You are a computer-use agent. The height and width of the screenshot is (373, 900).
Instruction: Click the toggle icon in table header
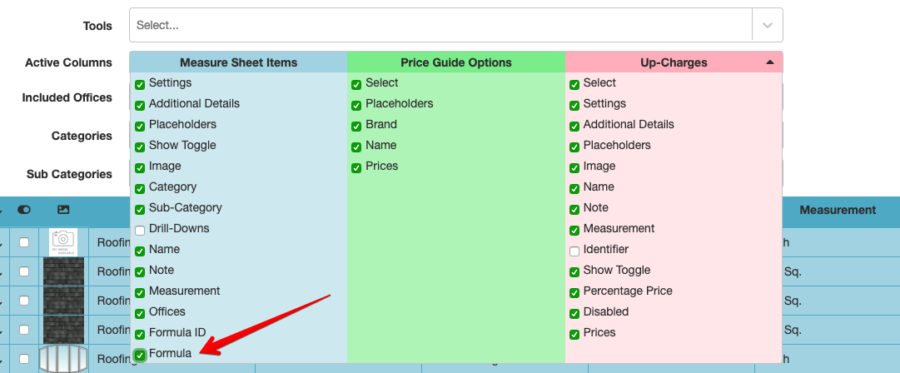(24, 210)
